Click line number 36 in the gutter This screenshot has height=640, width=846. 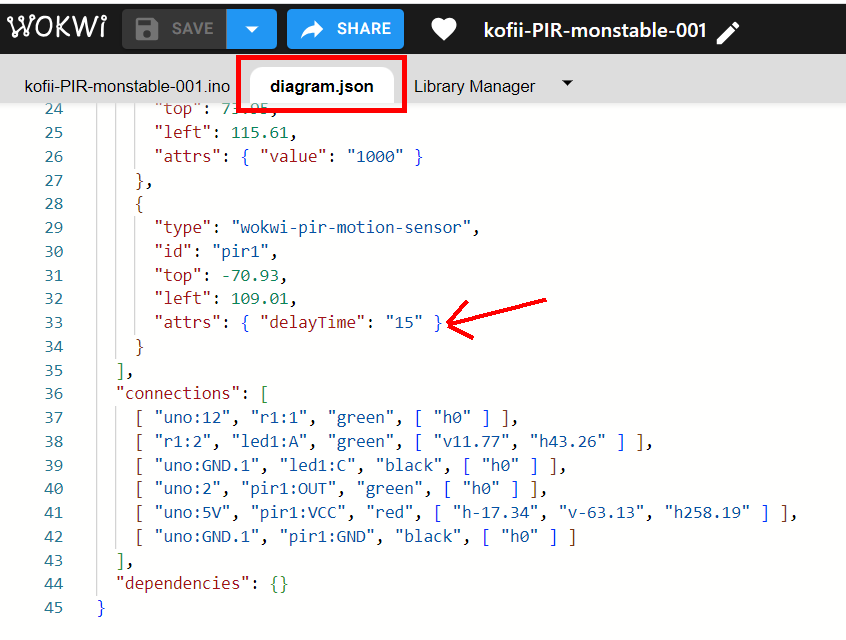(x=53, y=393)
